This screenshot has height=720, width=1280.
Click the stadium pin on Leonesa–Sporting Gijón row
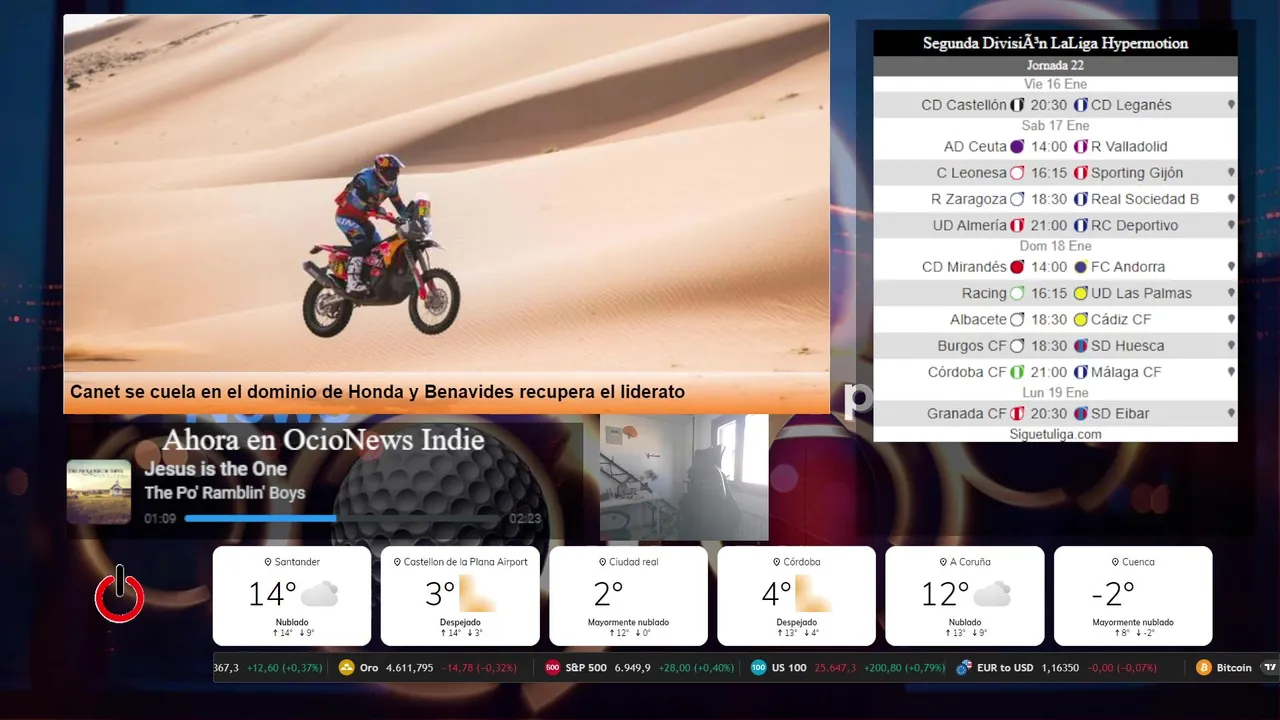(x=1231, y=173)
